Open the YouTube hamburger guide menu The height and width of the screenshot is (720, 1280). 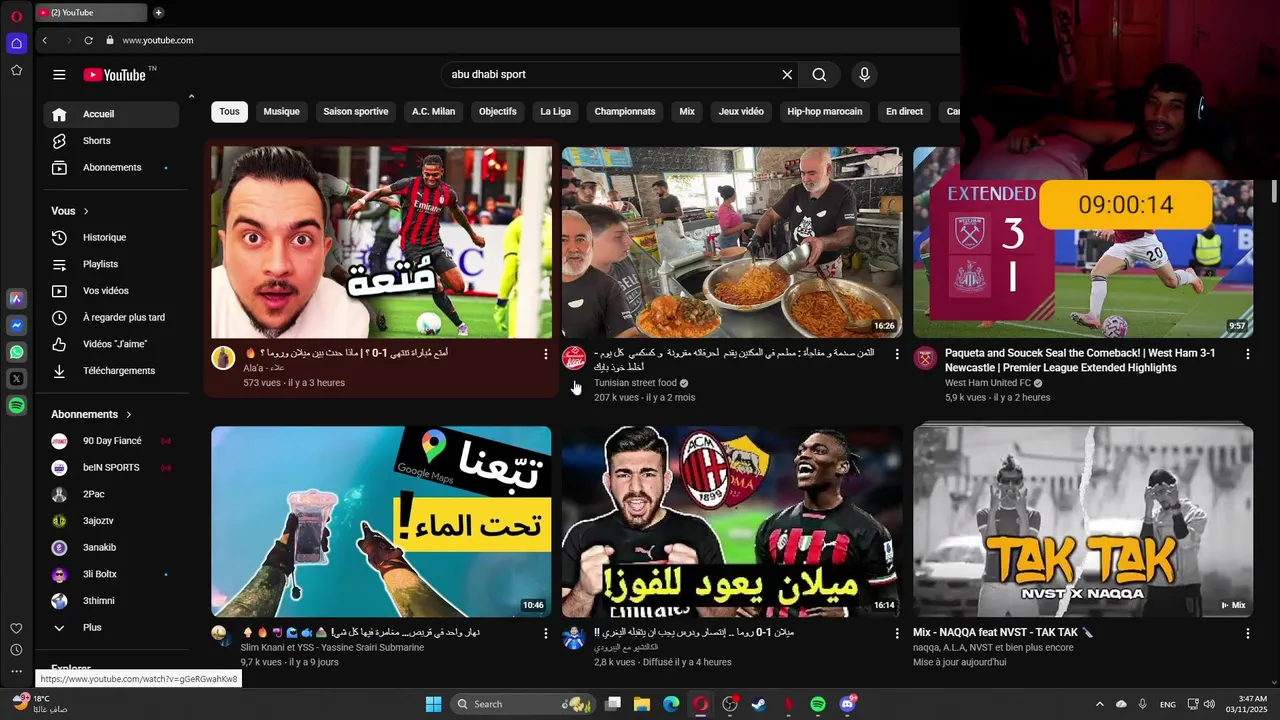tap(59, 75)
